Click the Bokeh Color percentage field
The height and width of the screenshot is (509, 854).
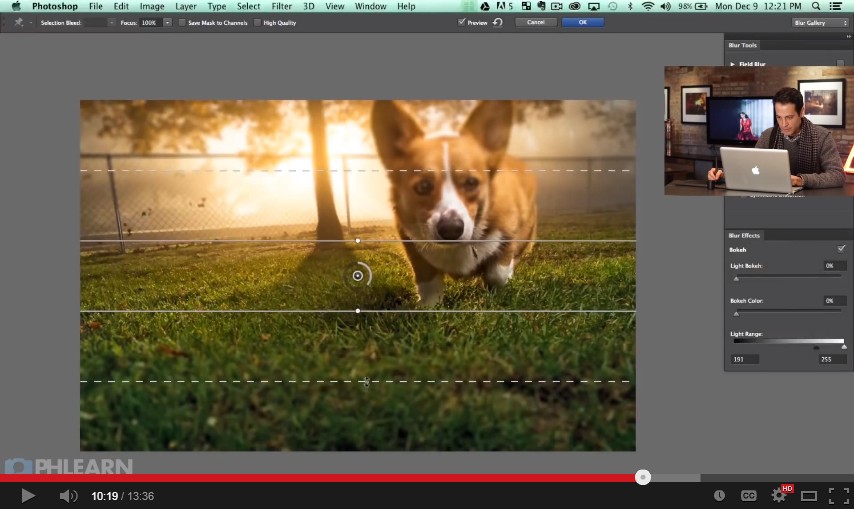click(x=834, y=301)
